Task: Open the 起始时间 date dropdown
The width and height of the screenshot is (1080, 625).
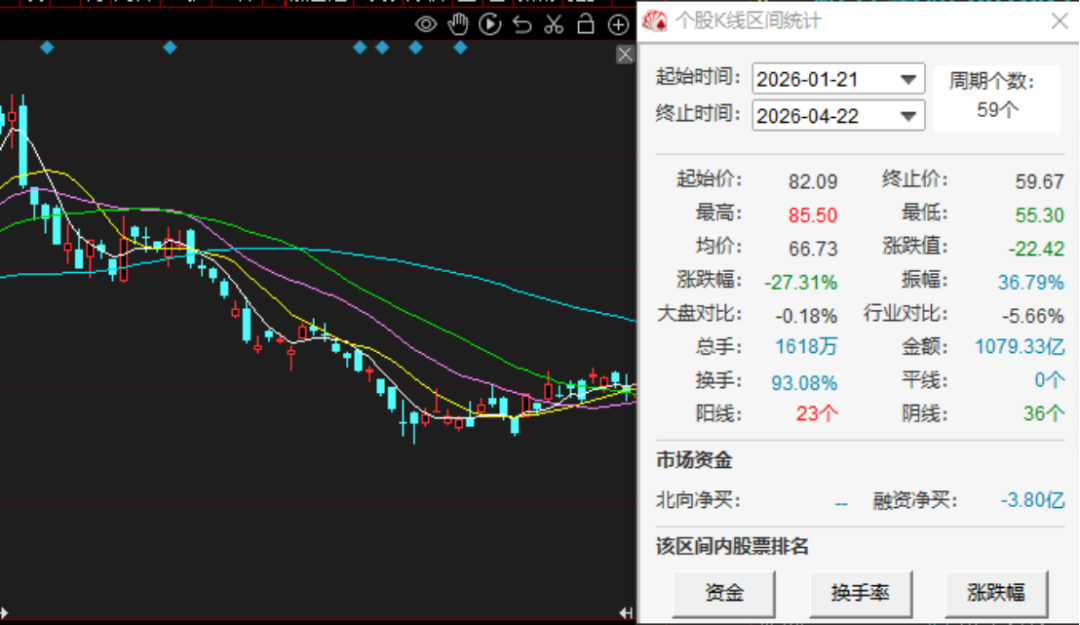Action: (909, 79)
